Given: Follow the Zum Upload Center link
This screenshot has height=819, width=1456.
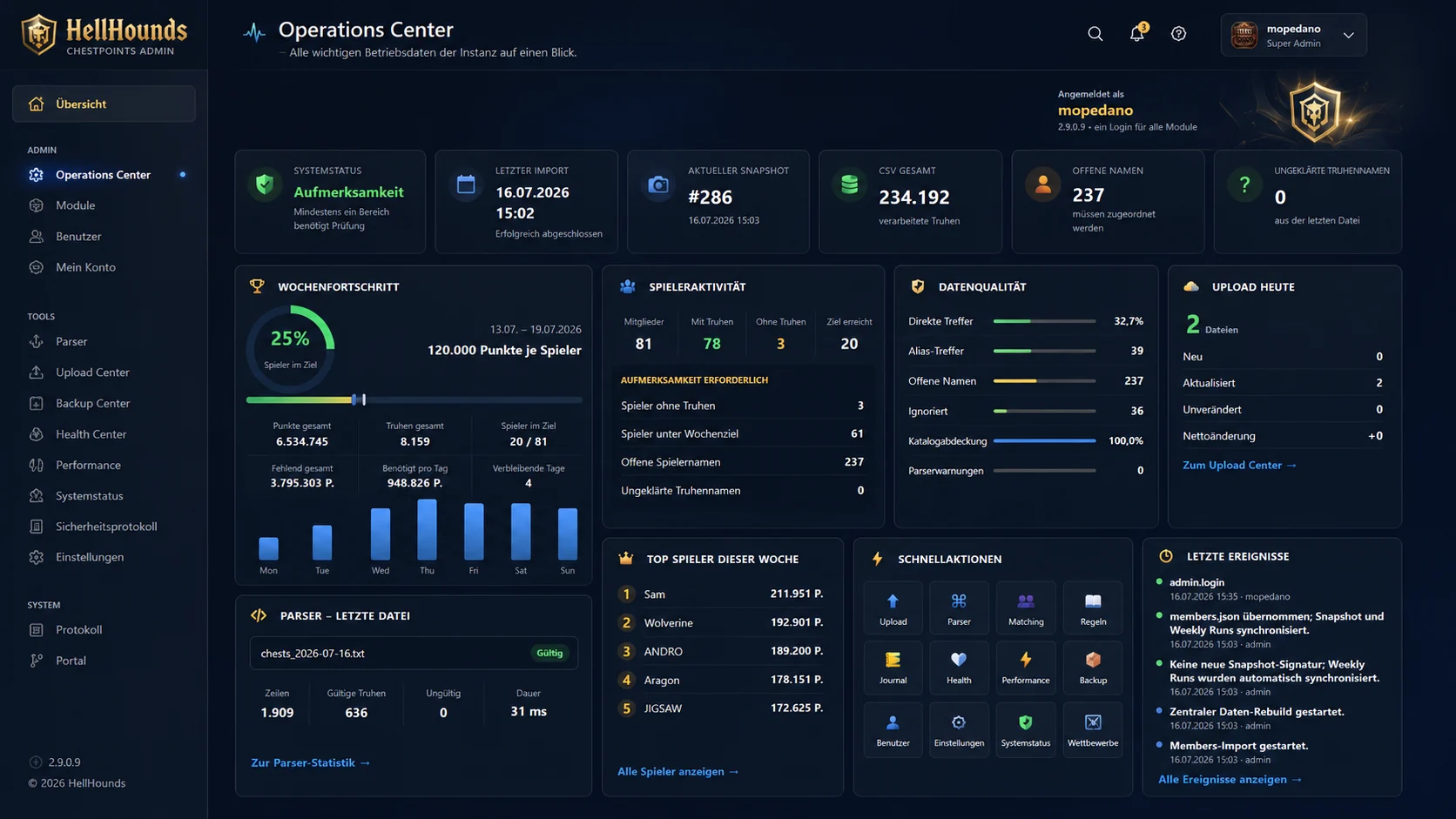Looking at the screenshot, I should click(x=1239, y=465).
